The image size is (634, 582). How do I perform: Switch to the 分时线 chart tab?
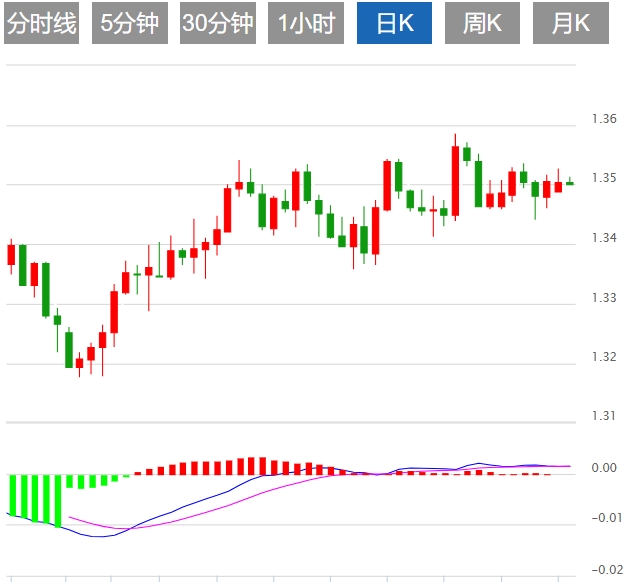click(41, 23)
